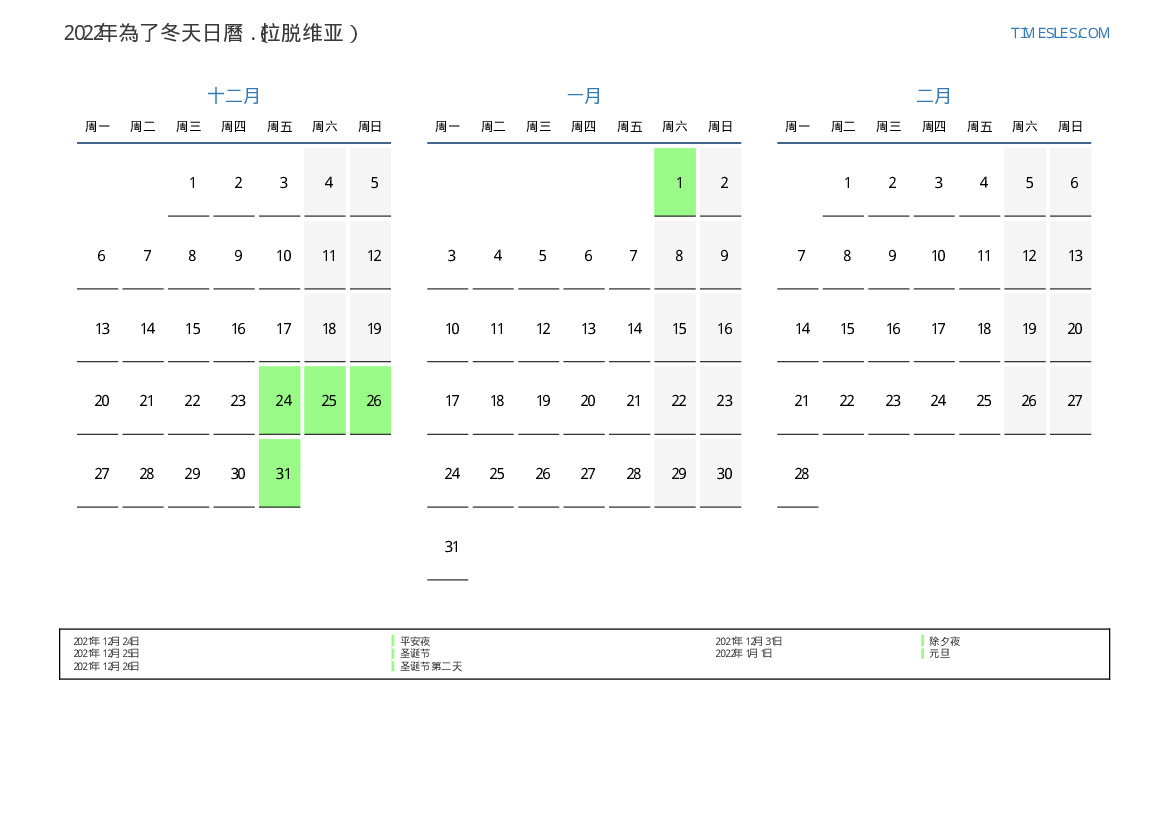Select December 26 holiday cell
This screenshot has width=1169, height=827.
tap(371, 400)
